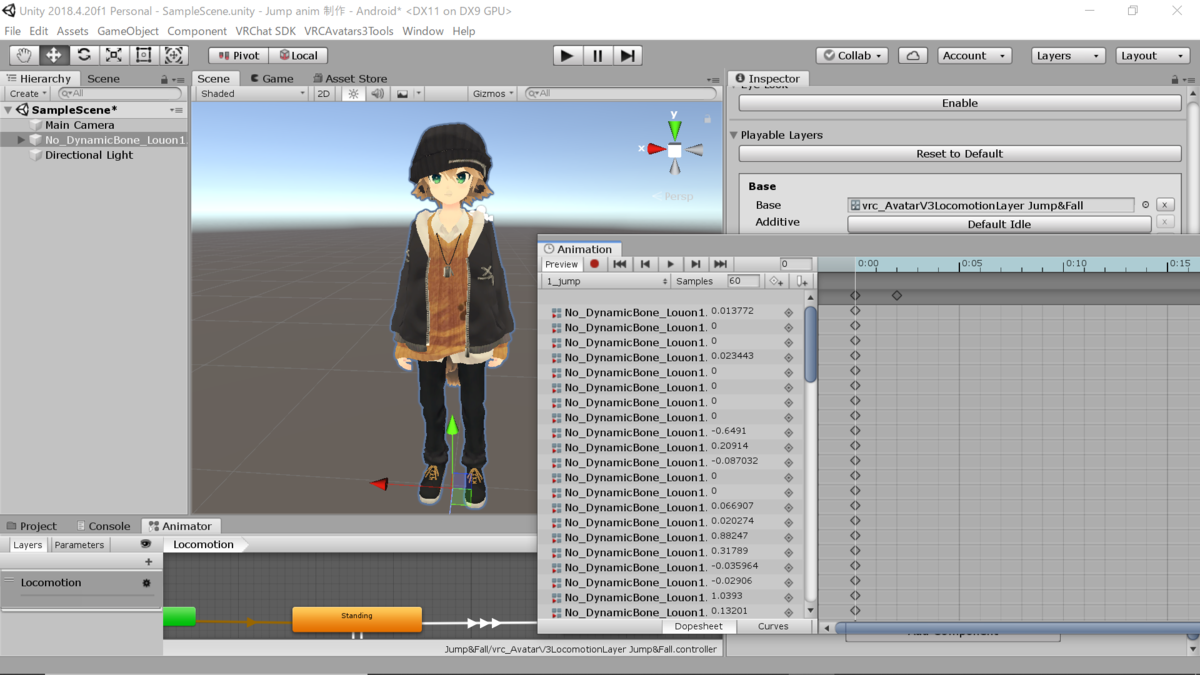Switch to the Asset Store tab
This screenshot has width=1200, height=675.
pos(350,78)
